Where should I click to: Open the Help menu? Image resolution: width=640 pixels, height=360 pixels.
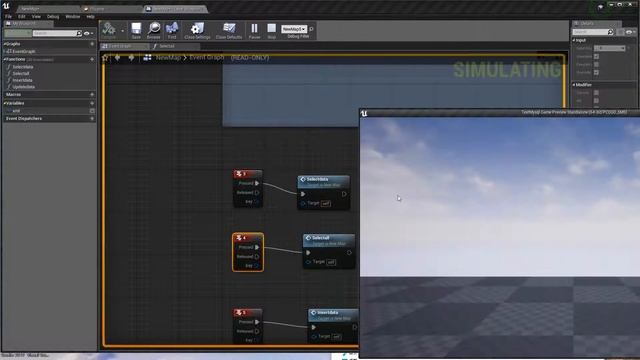[x=91, y=16]
